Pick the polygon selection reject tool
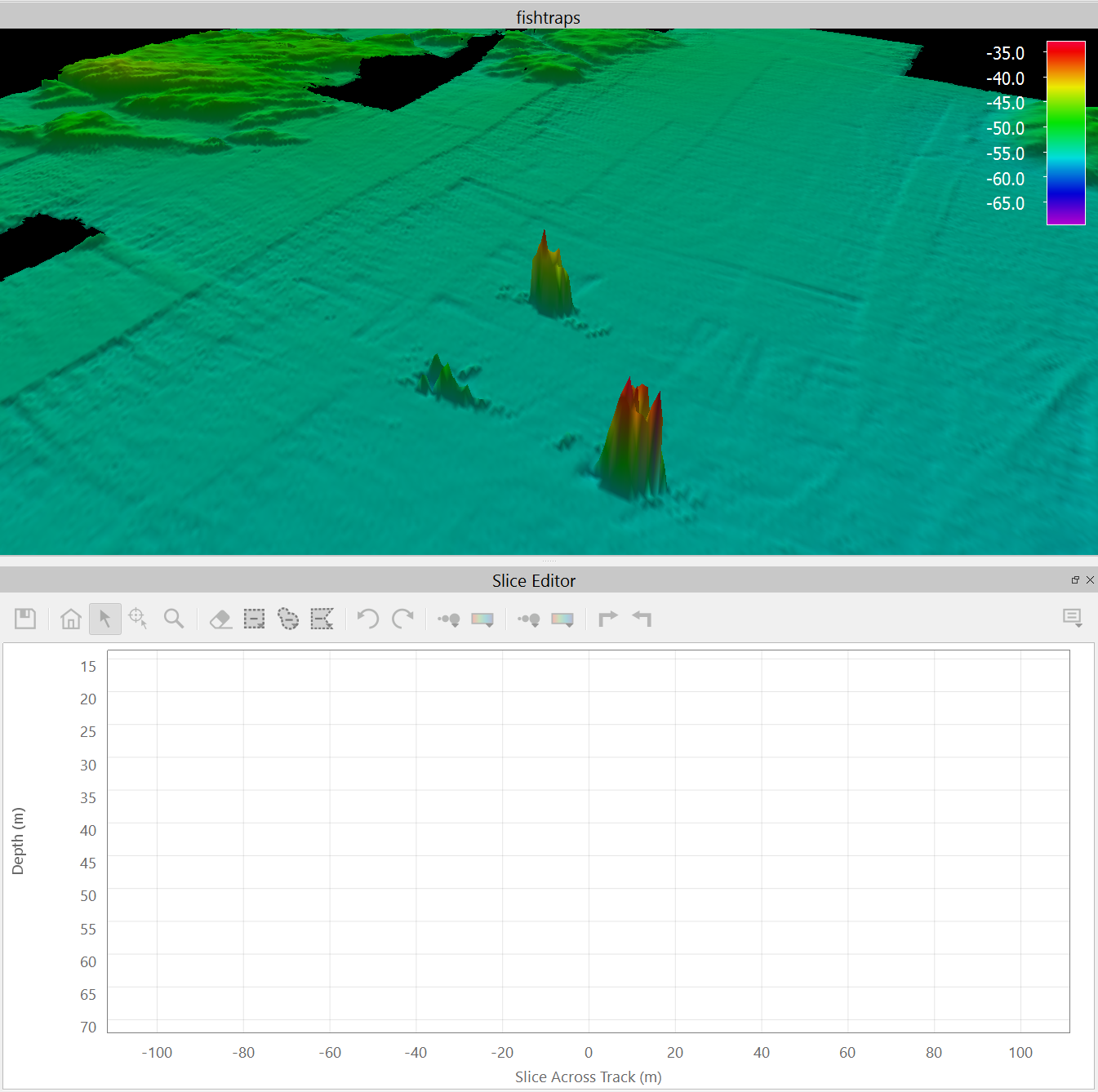The height and width of the screenshot is (1092, 1098). click(322, 619)
